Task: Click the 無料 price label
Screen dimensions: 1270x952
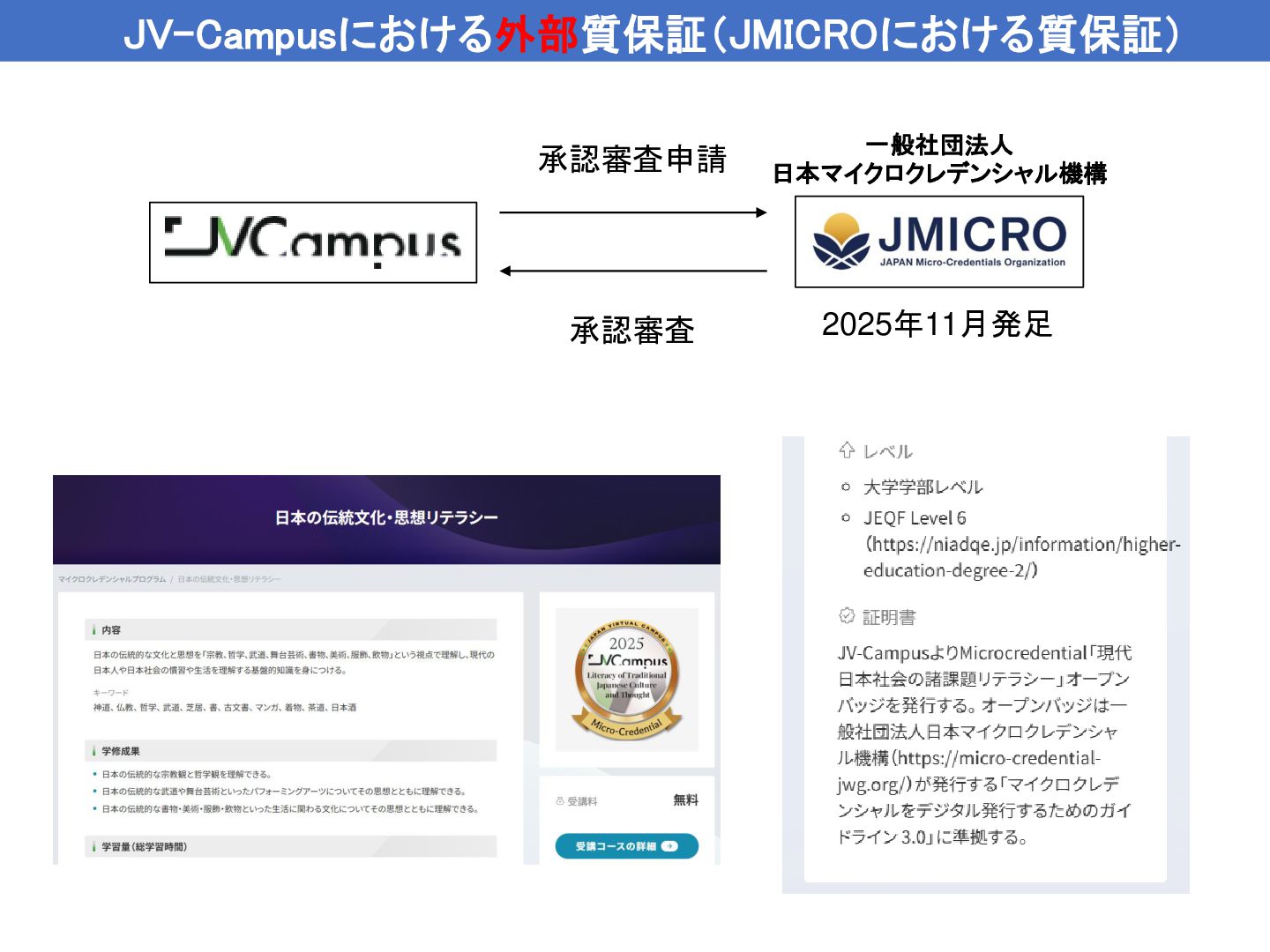Action: (x=685, y=800)
